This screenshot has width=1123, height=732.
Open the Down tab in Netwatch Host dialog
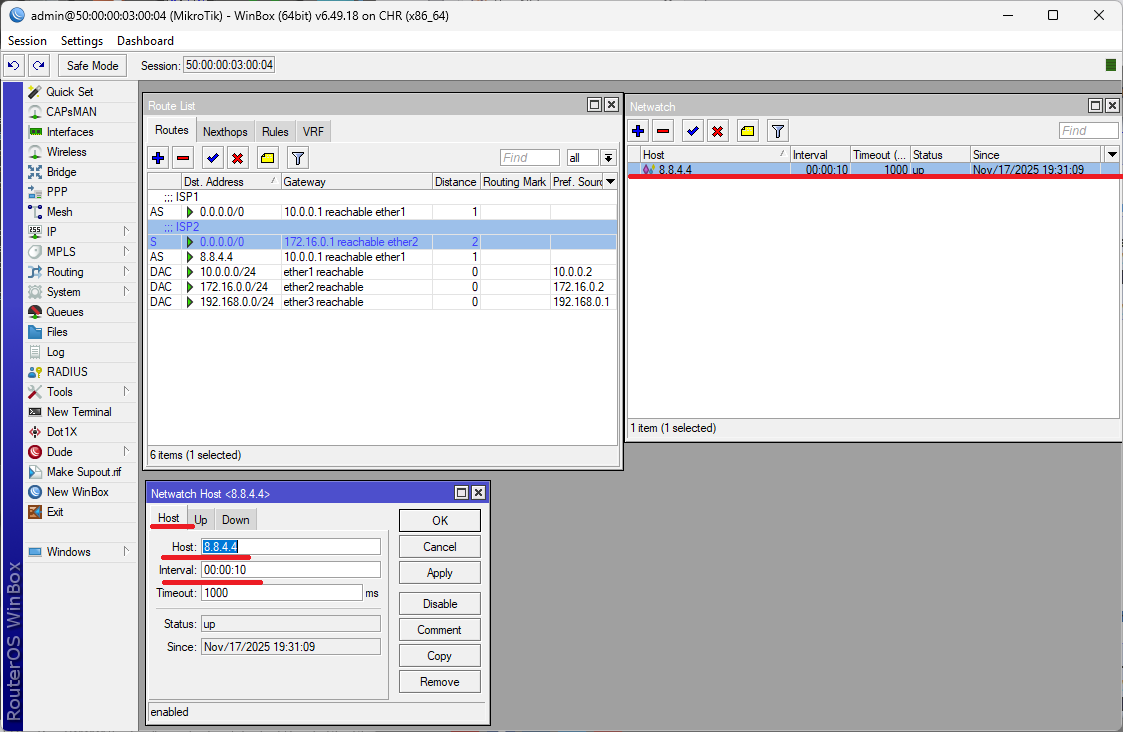236,520
